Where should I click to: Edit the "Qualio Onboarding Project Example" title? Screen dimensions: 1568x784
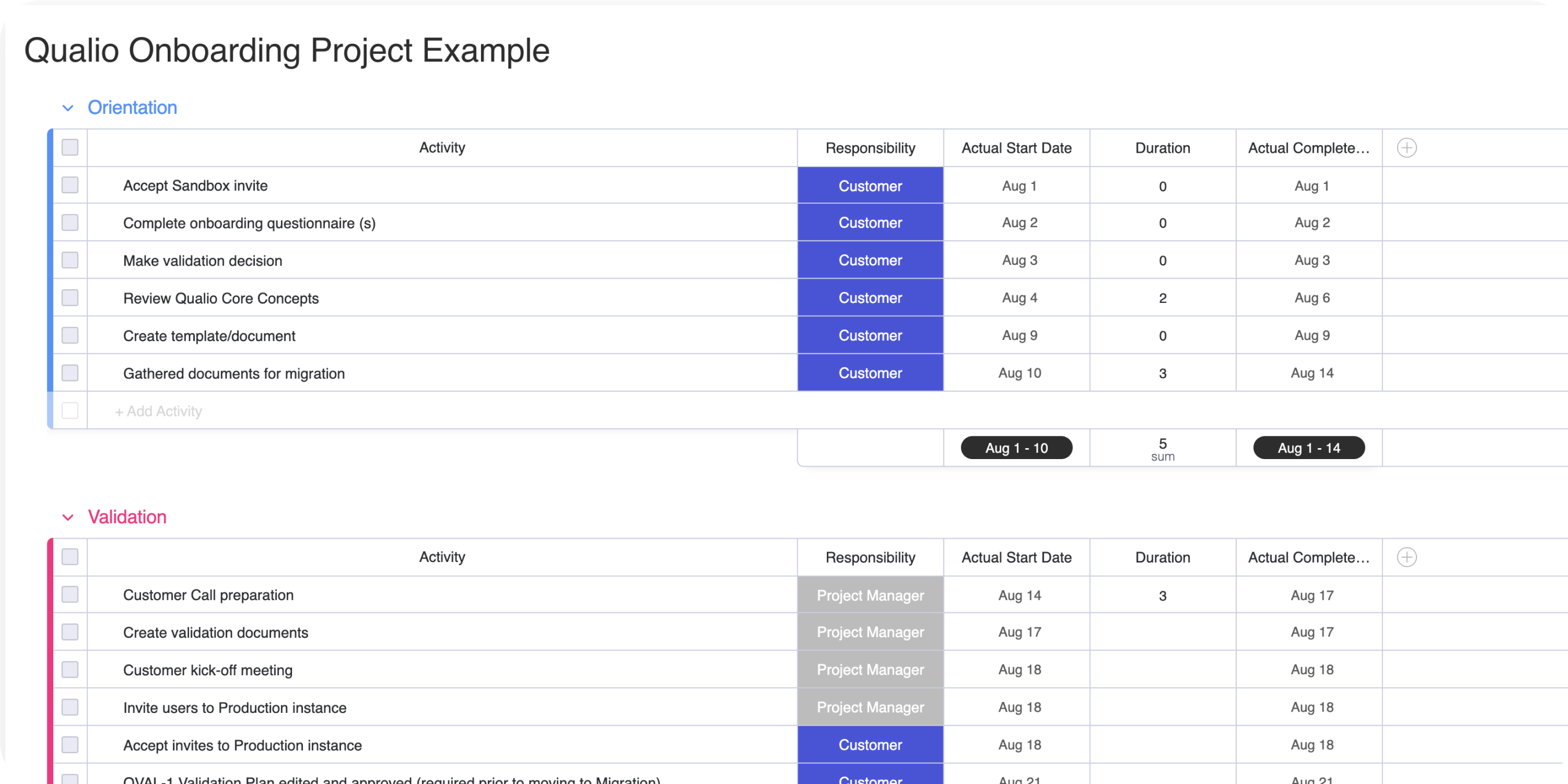coord(286,50)
